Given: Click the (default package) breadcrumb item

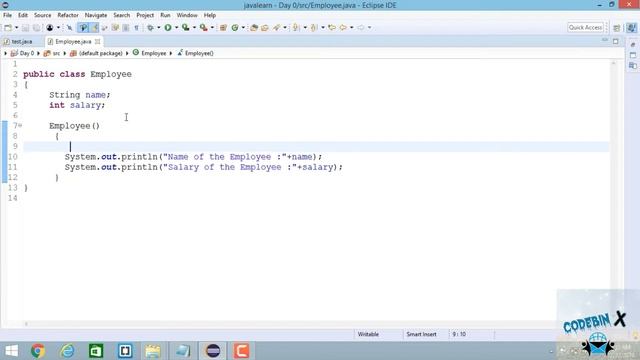Looking at the screenshot, I should 96,53.
